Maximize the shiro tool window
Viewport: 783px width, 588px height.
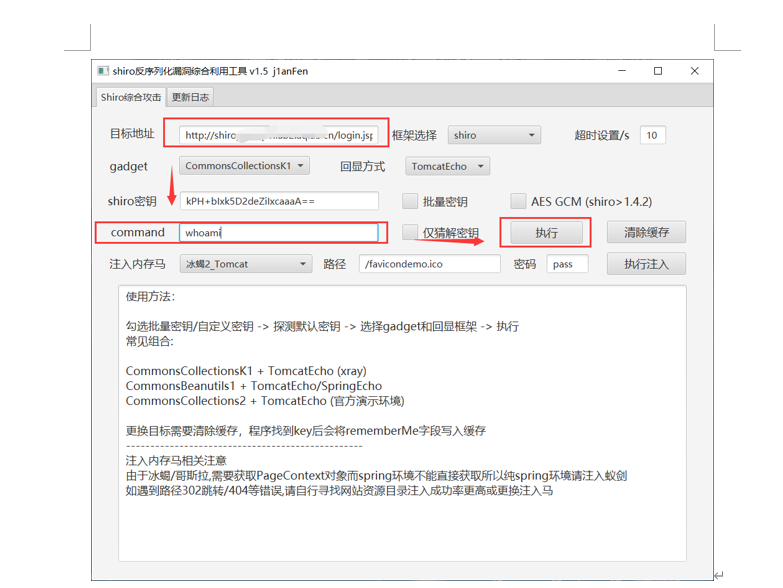pyautogui.click(x=658, y=71)
